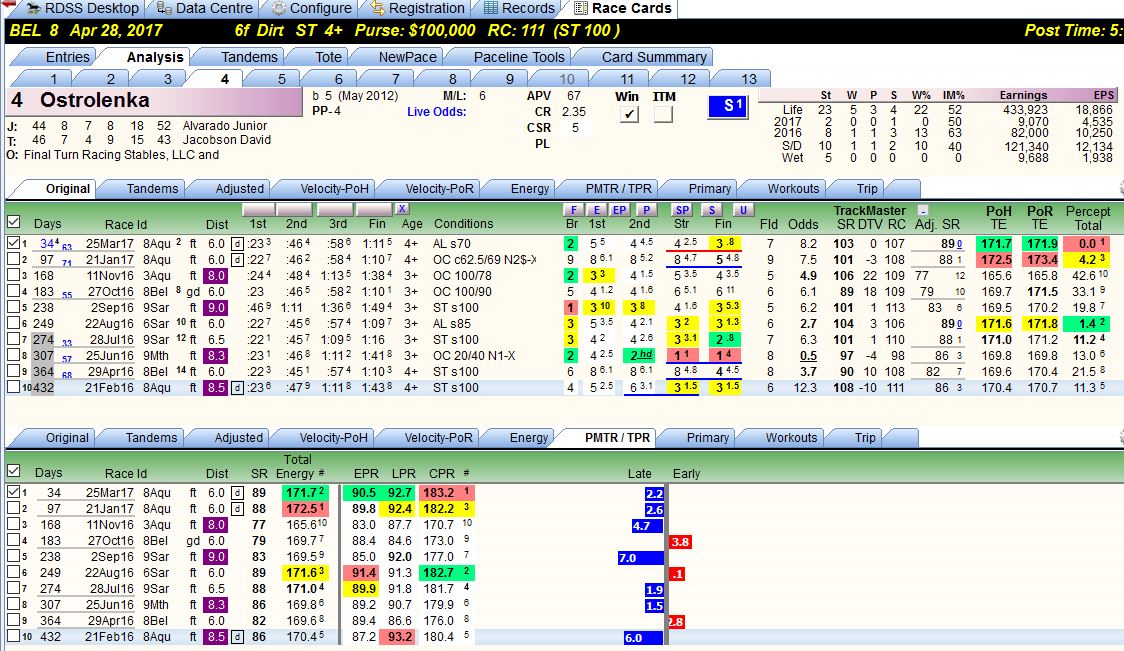Viewport: 1124px width, 651px height.
Task: Click the blue S1 button
Action: [x=728, y=106]
